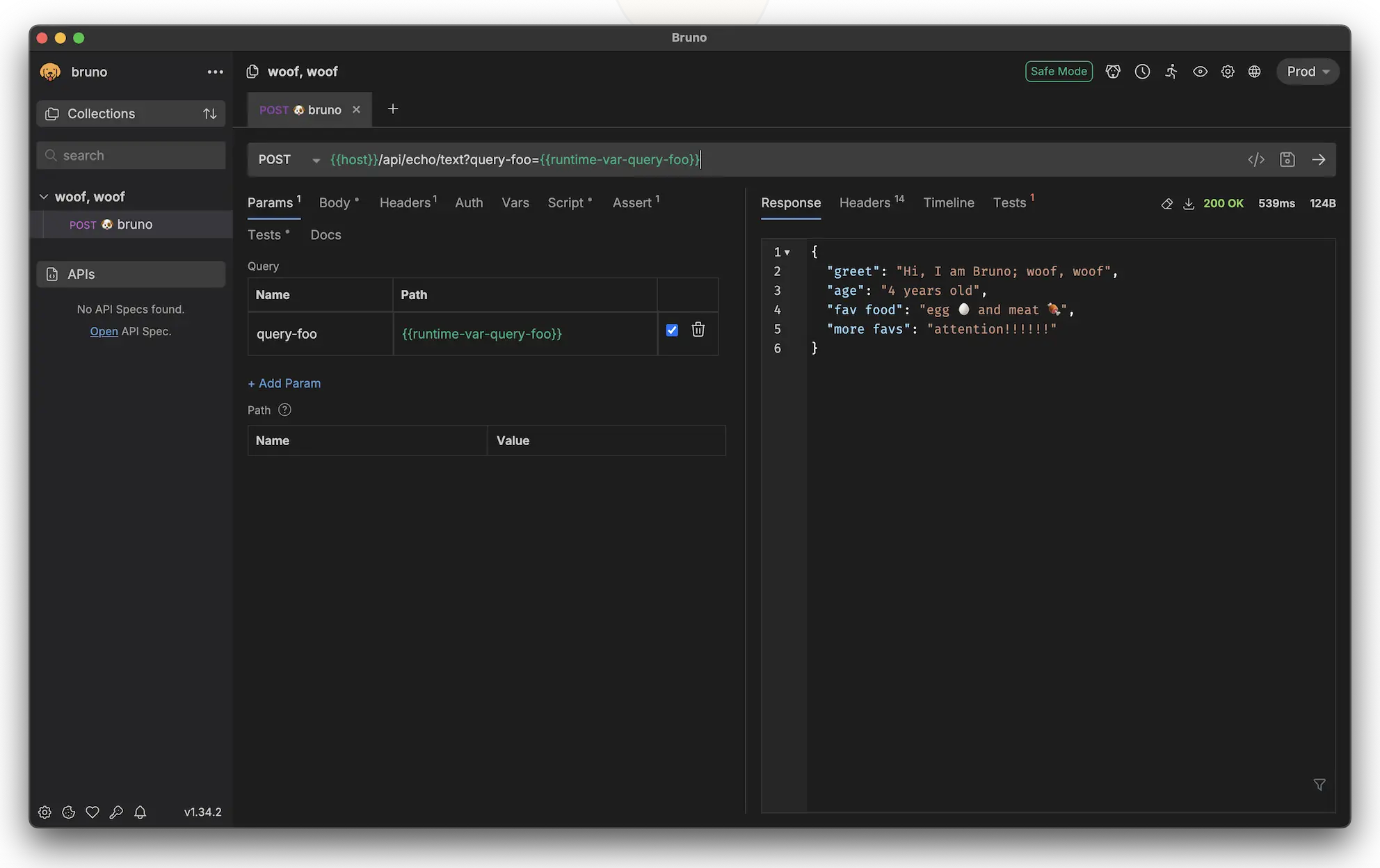Clear response with the eraser icon
Screen dimensions: 1380x868
coord(1166,204)
